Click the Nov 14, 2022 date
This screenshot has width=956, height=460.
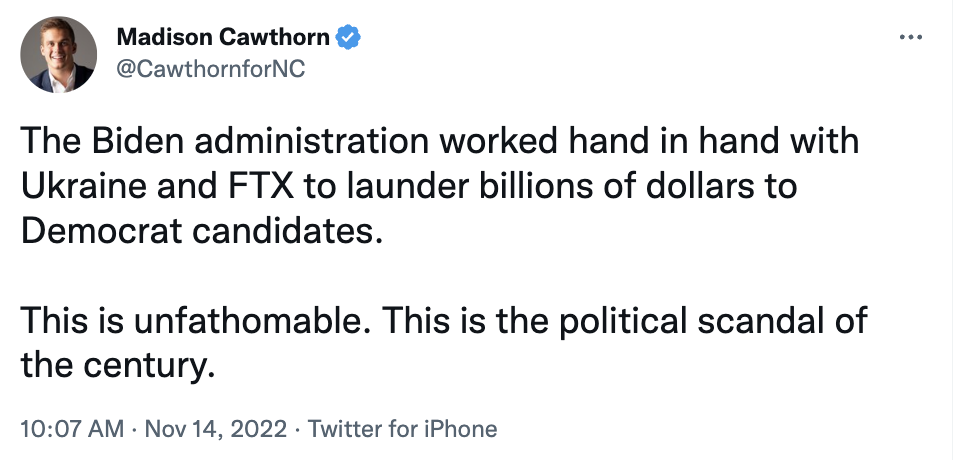coord(216,429)
